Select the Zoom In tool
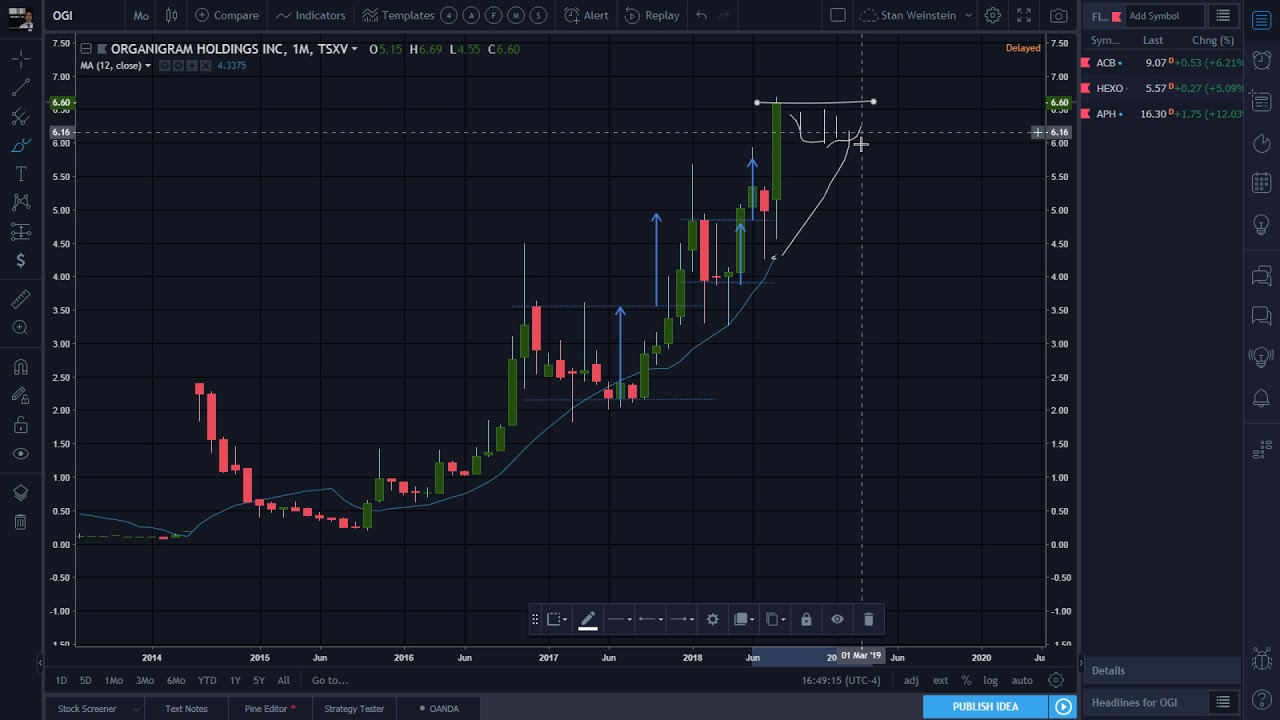 coord(20,327)
